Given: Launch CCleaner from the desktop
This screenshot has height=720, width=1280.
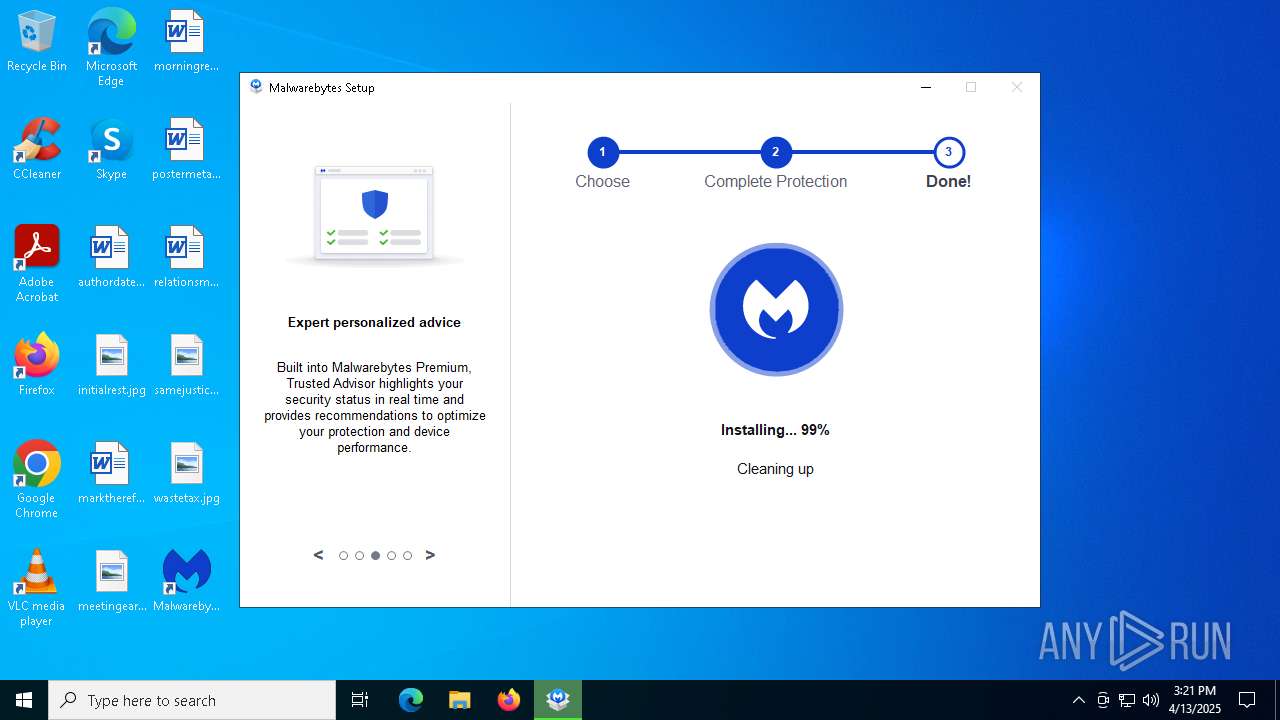Looking at the screenshot, I should pos(37,150).
